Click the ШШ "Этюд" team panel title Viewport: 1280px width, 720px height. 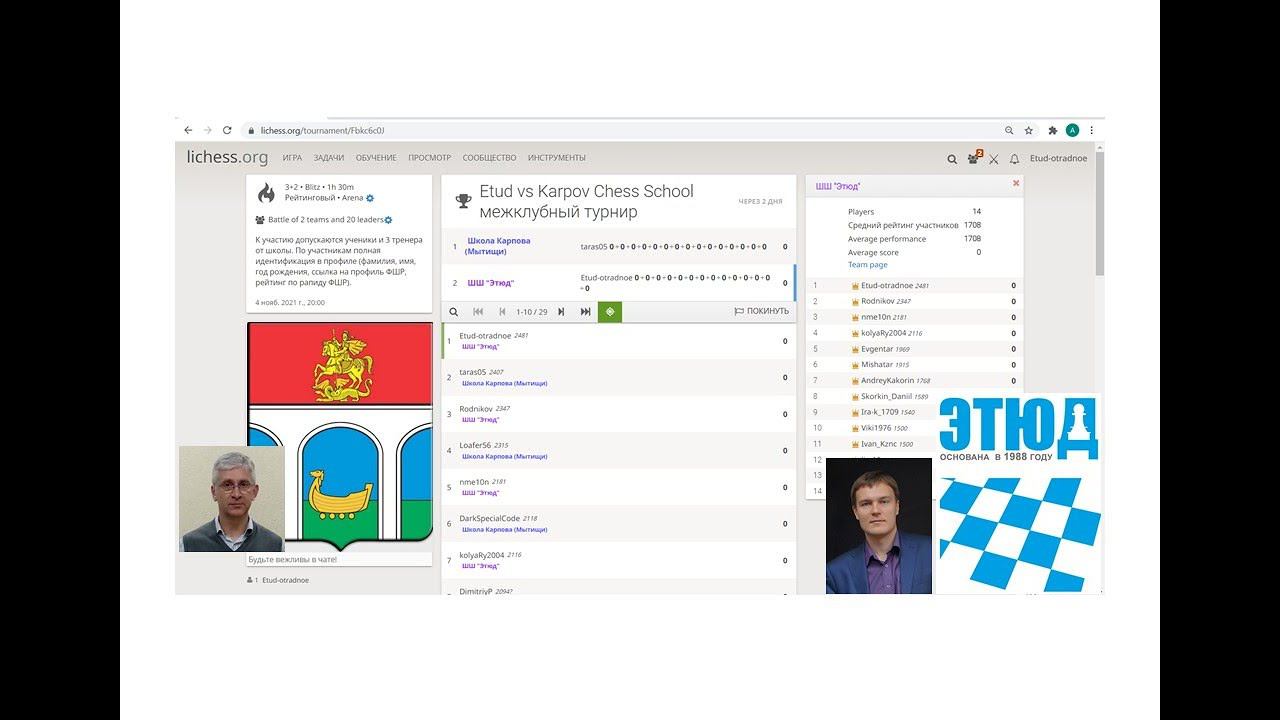point(838,186)
